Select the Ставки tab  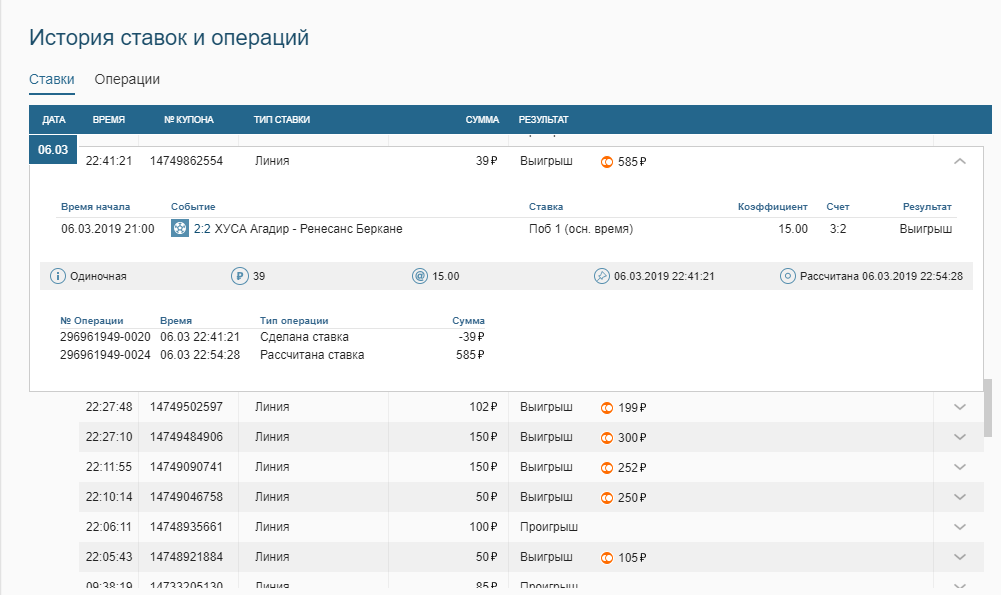(51, 79)
